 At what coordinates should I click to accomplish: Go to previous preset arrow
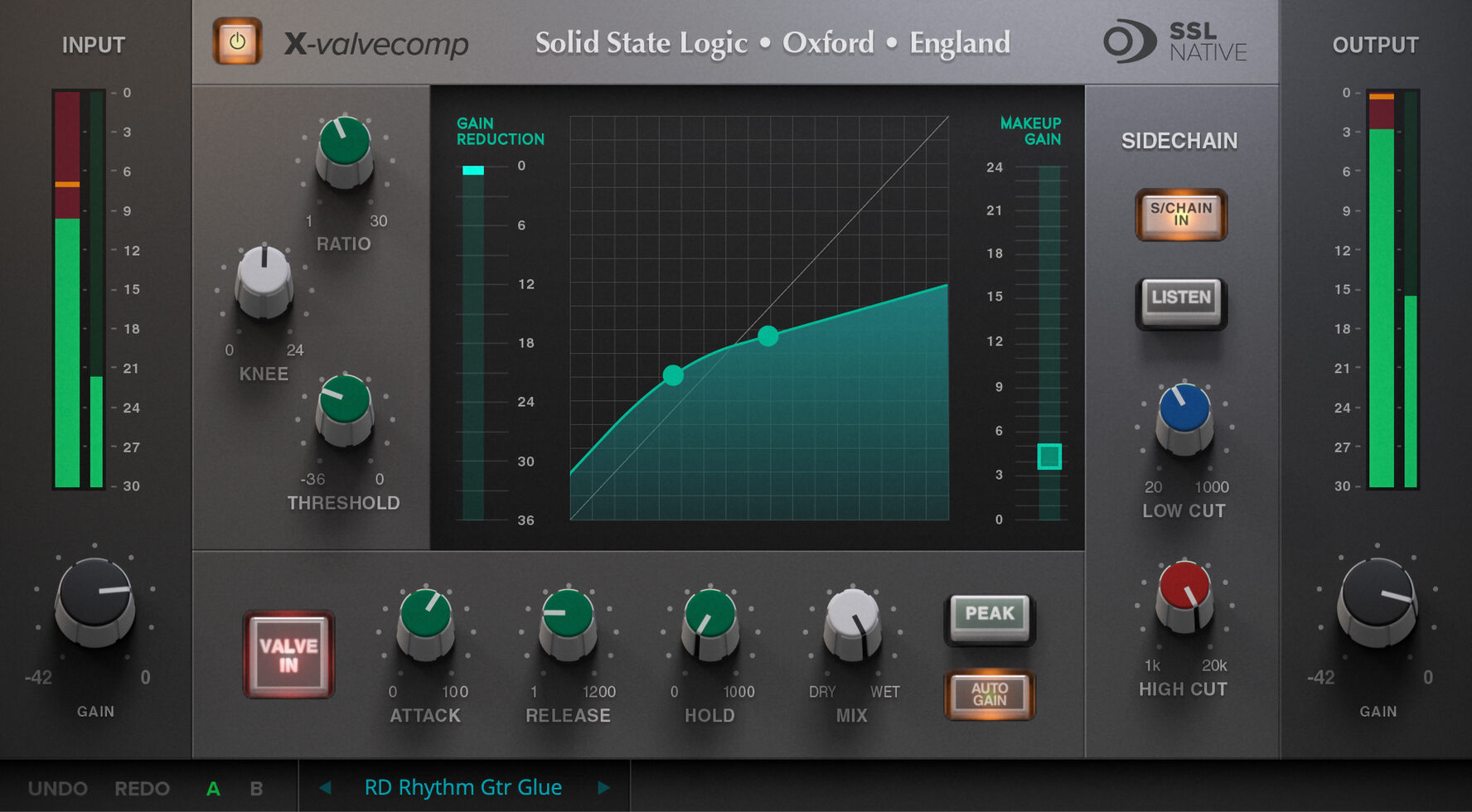coord(325,788)
